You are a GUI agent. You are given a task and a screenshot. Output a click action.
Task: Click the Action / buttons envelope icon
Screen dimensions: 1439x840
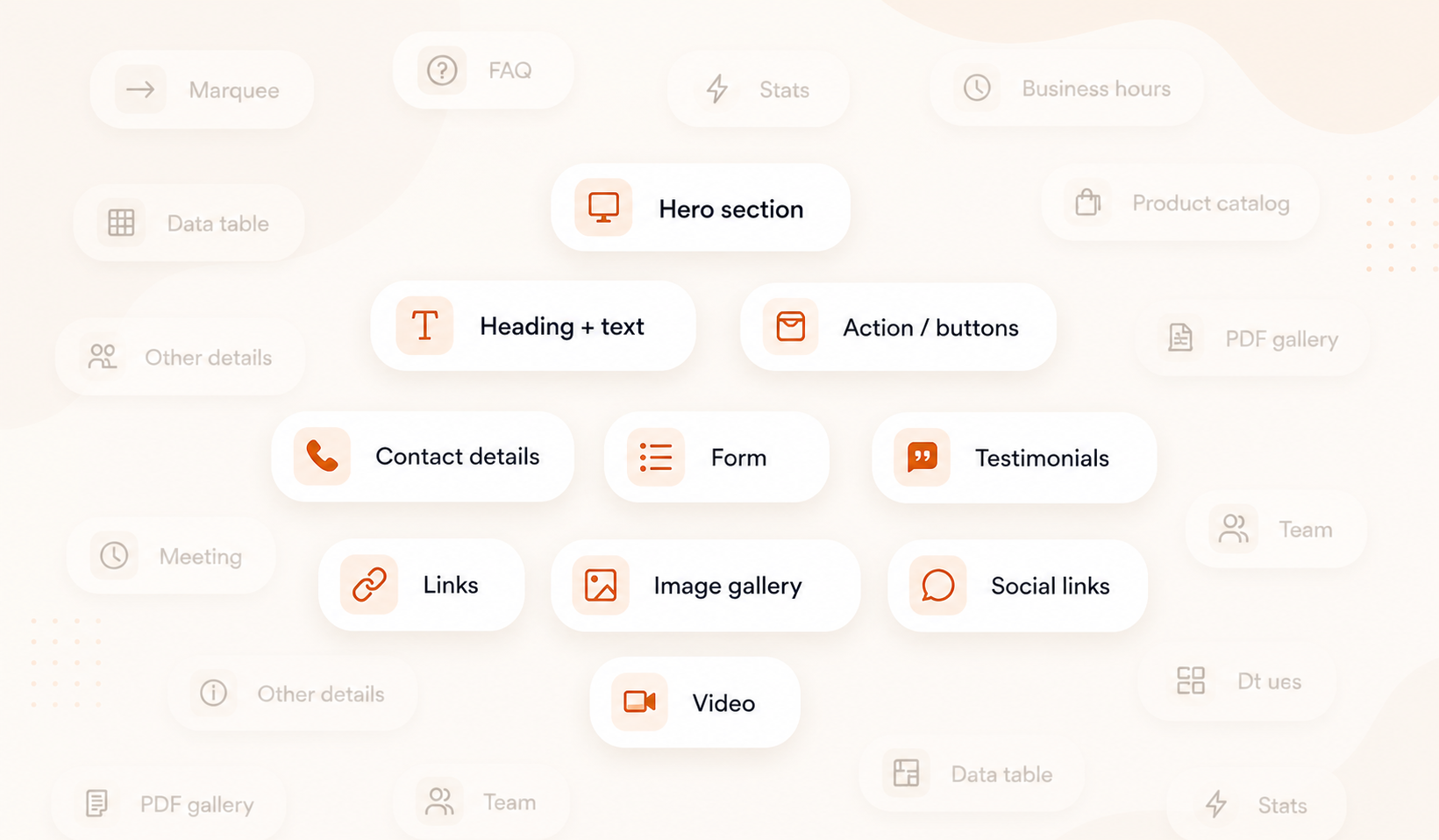[790, 326]
